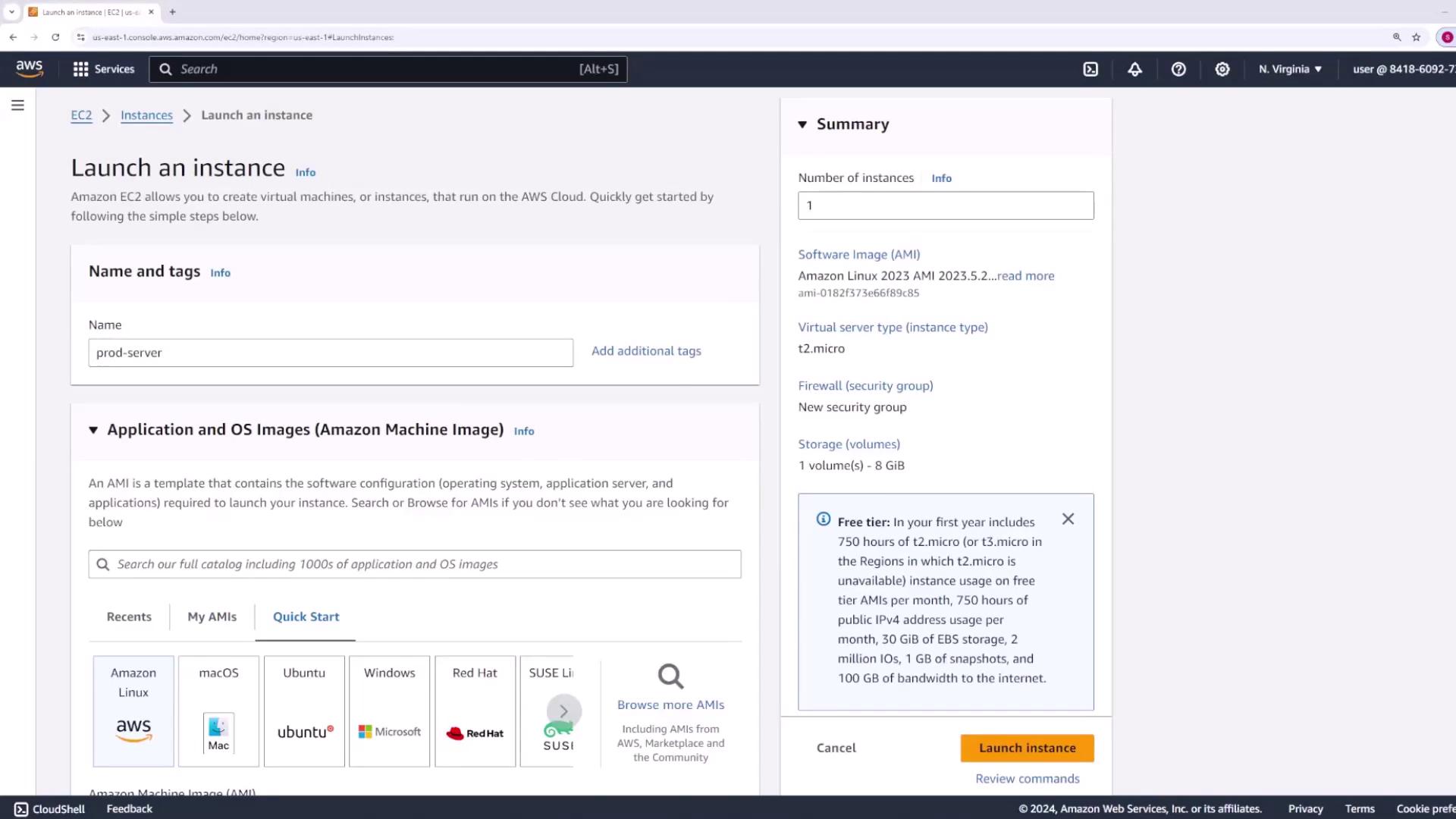Click the Add additional tags link

[646, 351]
